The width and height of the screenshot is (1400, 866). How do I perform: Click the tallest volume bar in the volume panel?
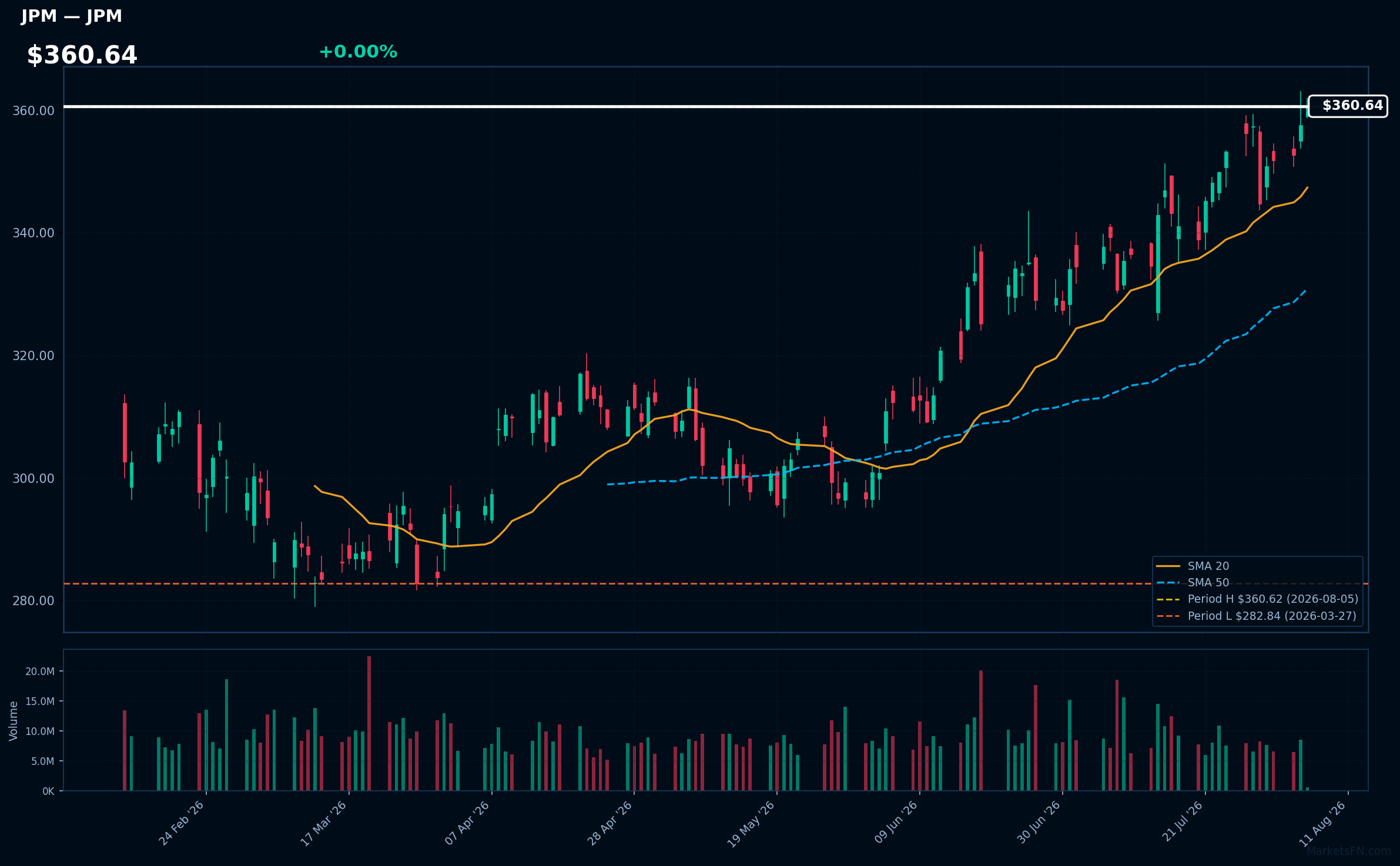pos(369,723)
